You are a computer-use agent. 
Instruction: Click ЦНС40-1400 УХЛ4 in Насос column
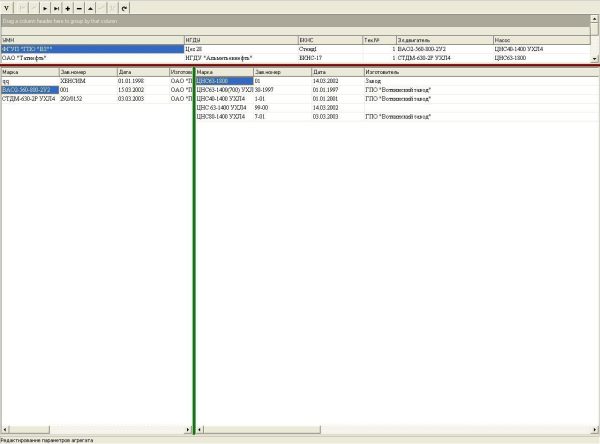point(541,49)
